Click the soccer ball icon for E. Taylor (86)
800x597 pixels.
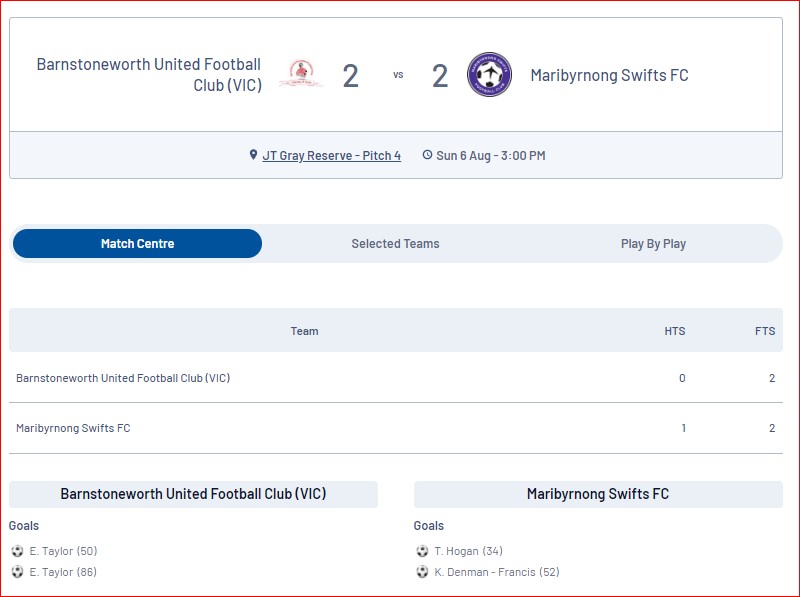tap(17, 572)
